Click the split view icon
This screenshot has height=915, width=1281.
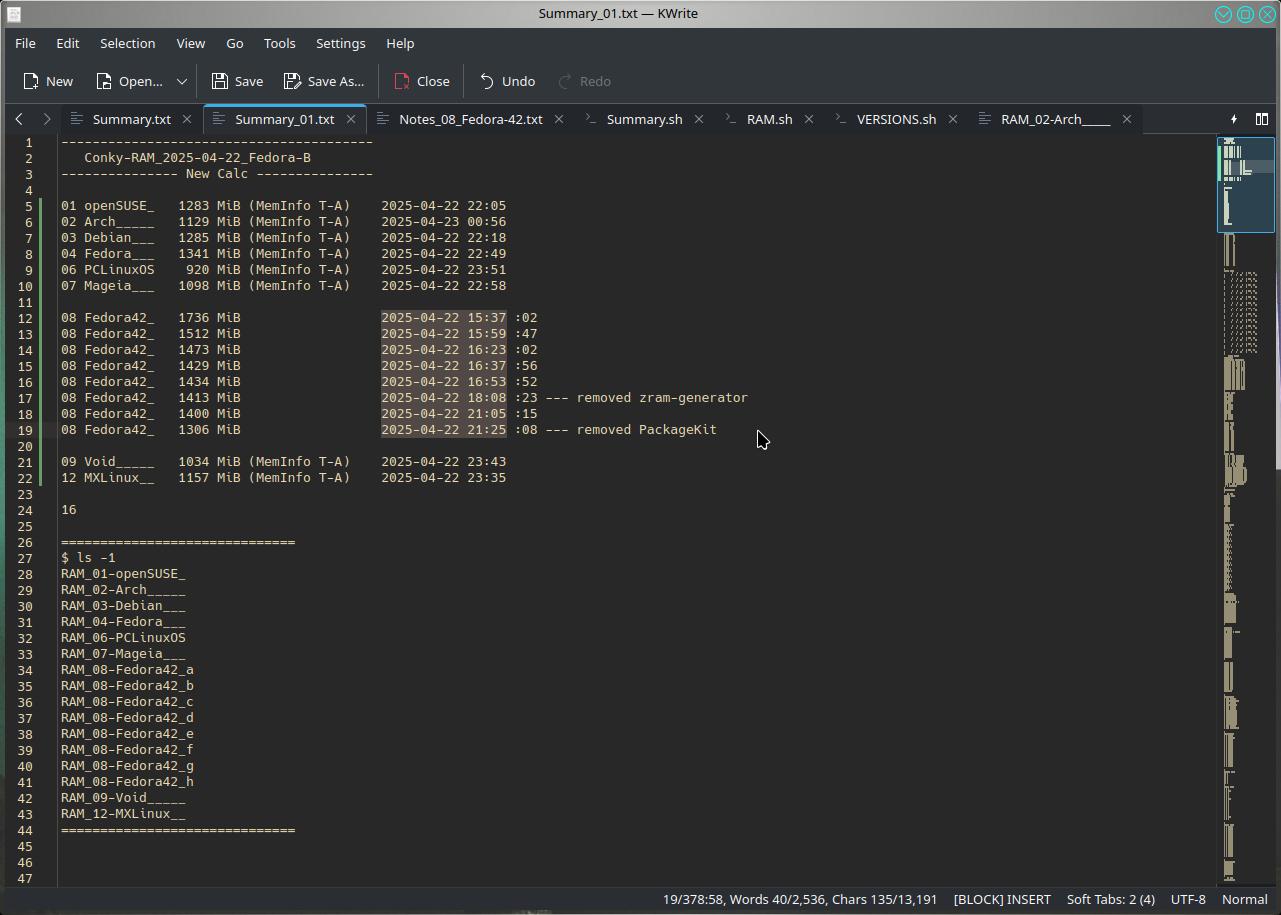(1262, 119)
